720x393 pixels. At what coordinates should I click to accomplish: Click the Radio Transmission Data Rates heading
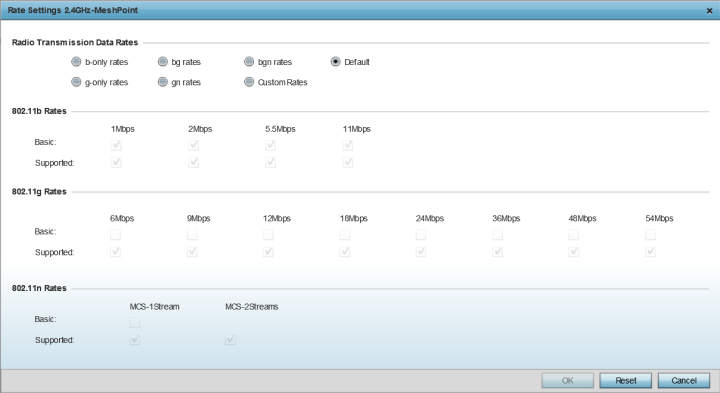75,42
